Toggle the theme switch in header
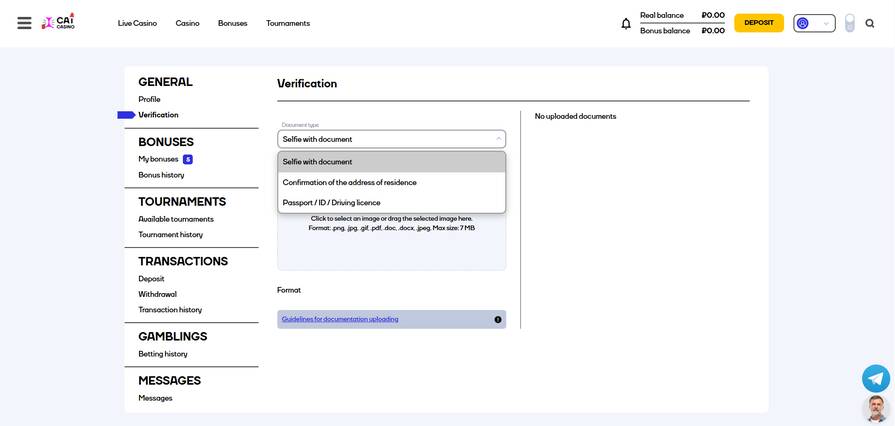 coord(849,23)
